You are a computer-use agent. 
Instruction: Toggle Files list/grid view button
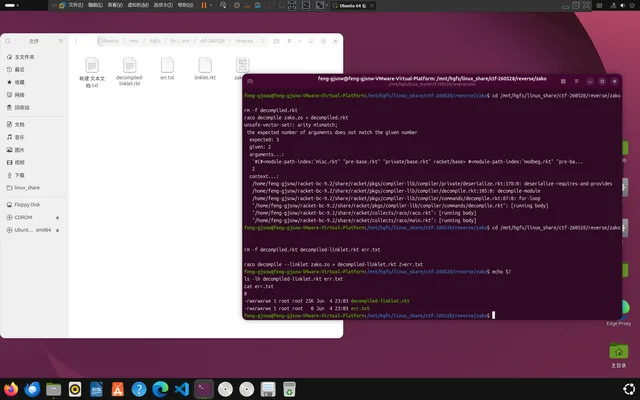pos(289,41)
